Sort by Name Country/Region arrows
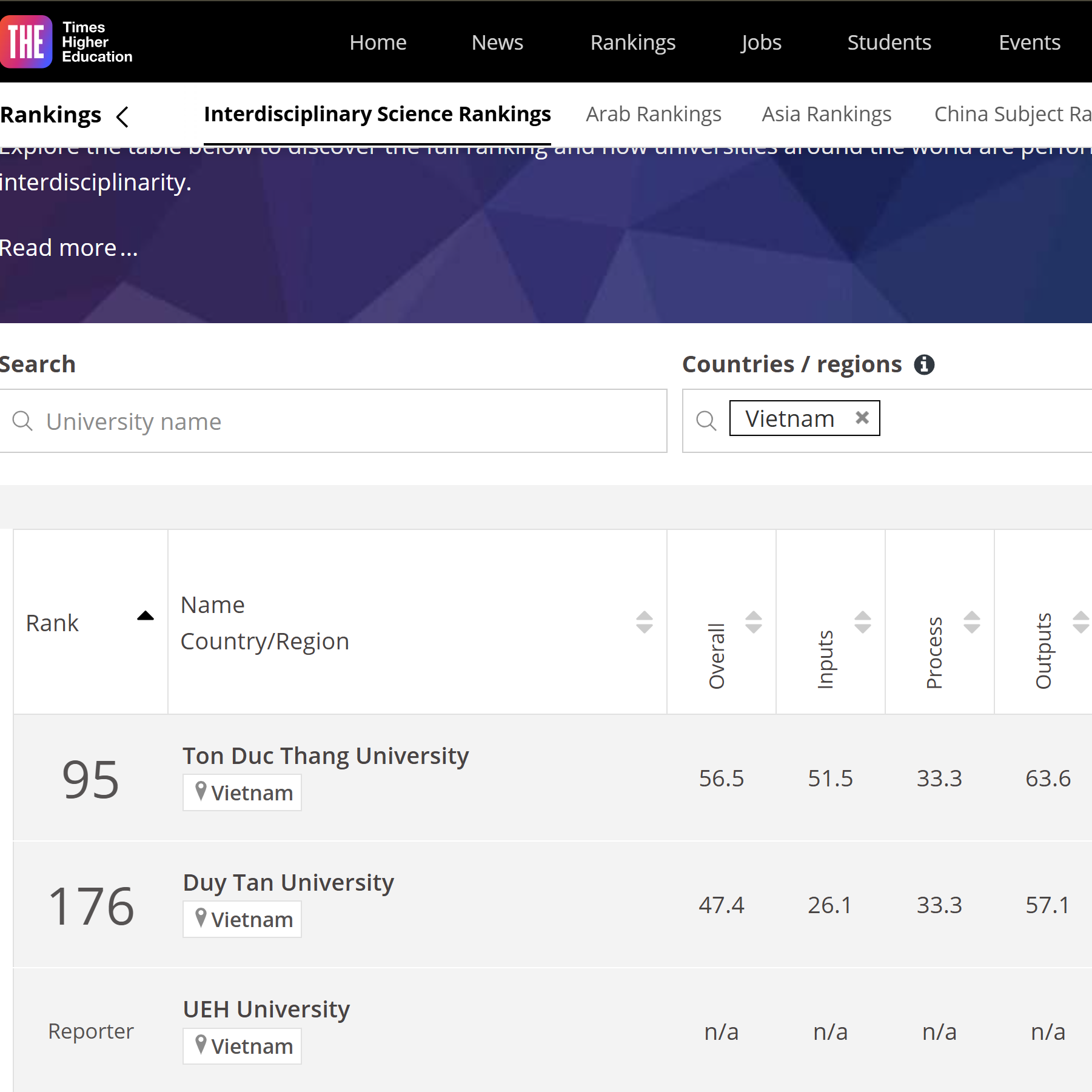This screenshot has height=1092, width=1092. pos(644,622)
